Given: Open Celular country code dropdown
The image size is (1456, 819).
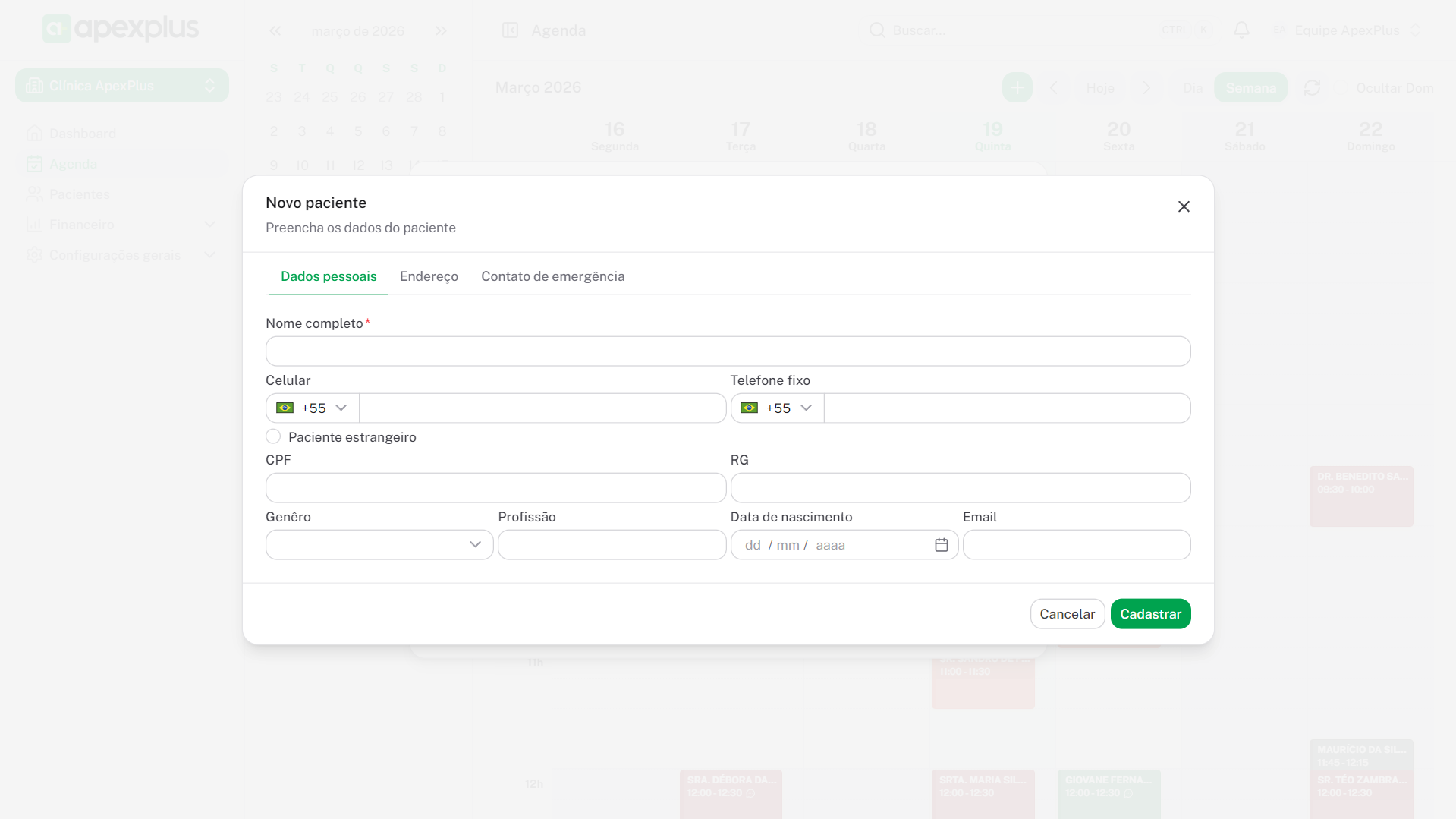Looking at the screenshot, I should [312, 408].
